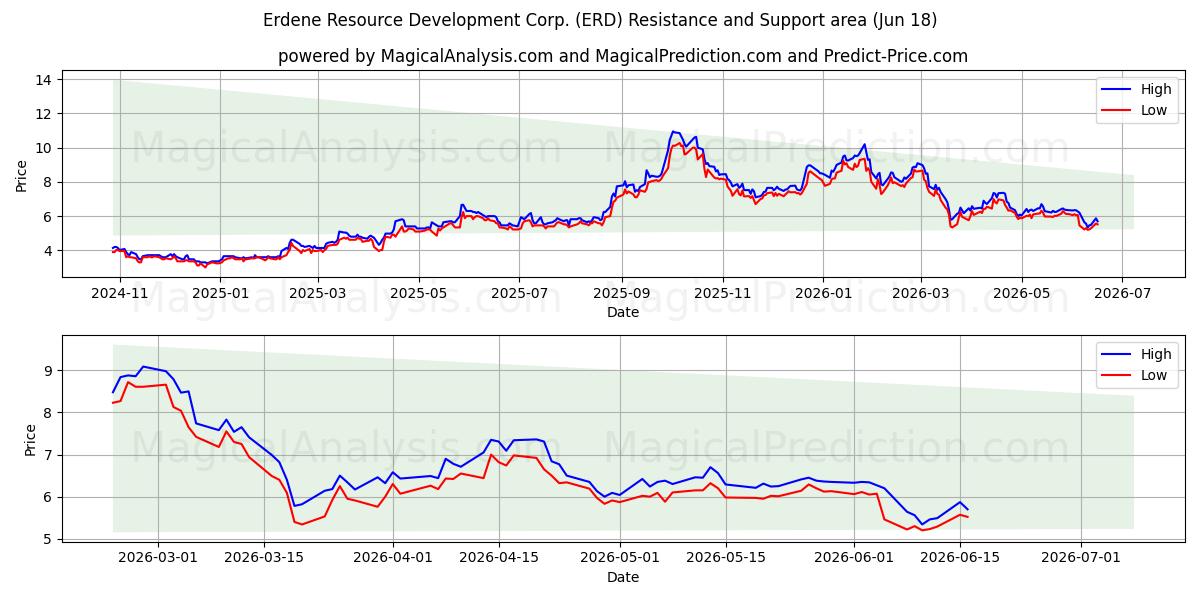Click the '12' price tick on top chart
This screenshot has width=1200, height=600.
click(x=46, y=114)
